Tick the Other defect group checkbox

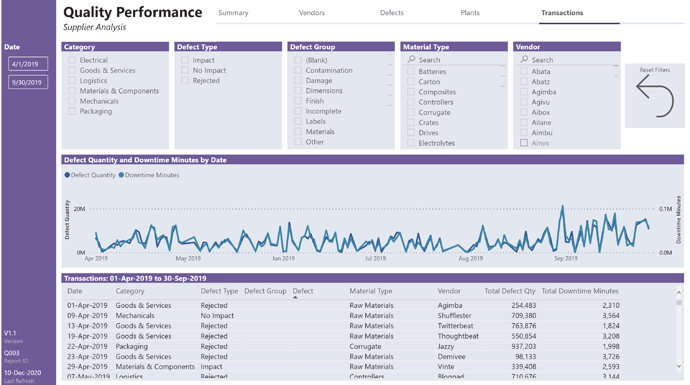(298, 142)
